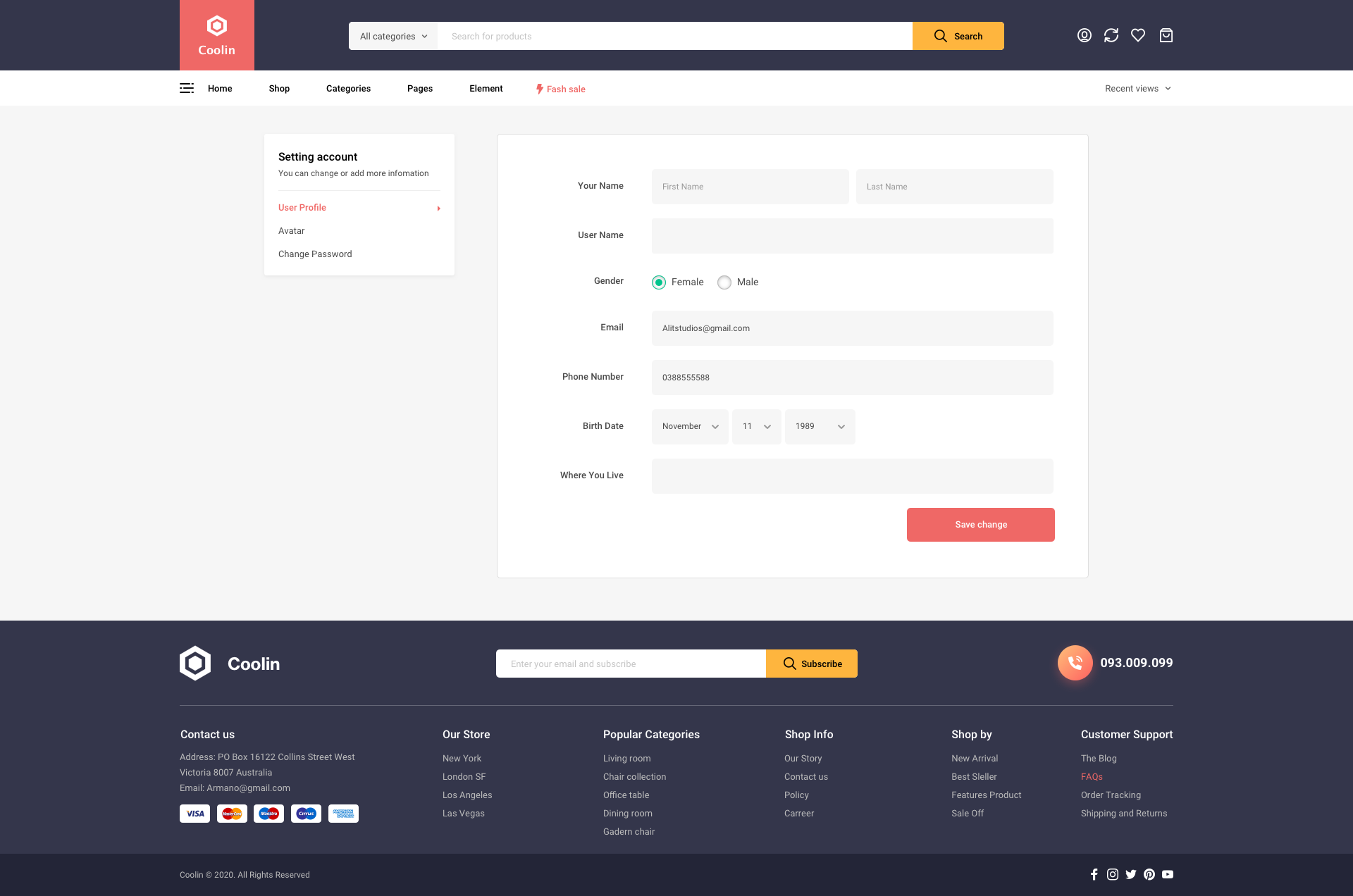Open the wishlist heart icon
The width and height of the screenshot is (1353, 896).
click(1138, 35)
